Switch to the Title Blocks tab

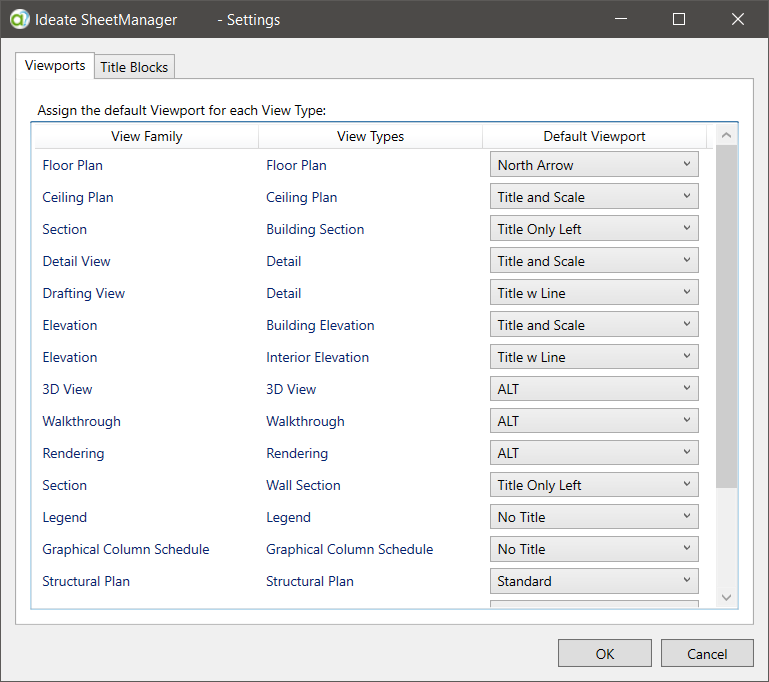tap(135, 67)
